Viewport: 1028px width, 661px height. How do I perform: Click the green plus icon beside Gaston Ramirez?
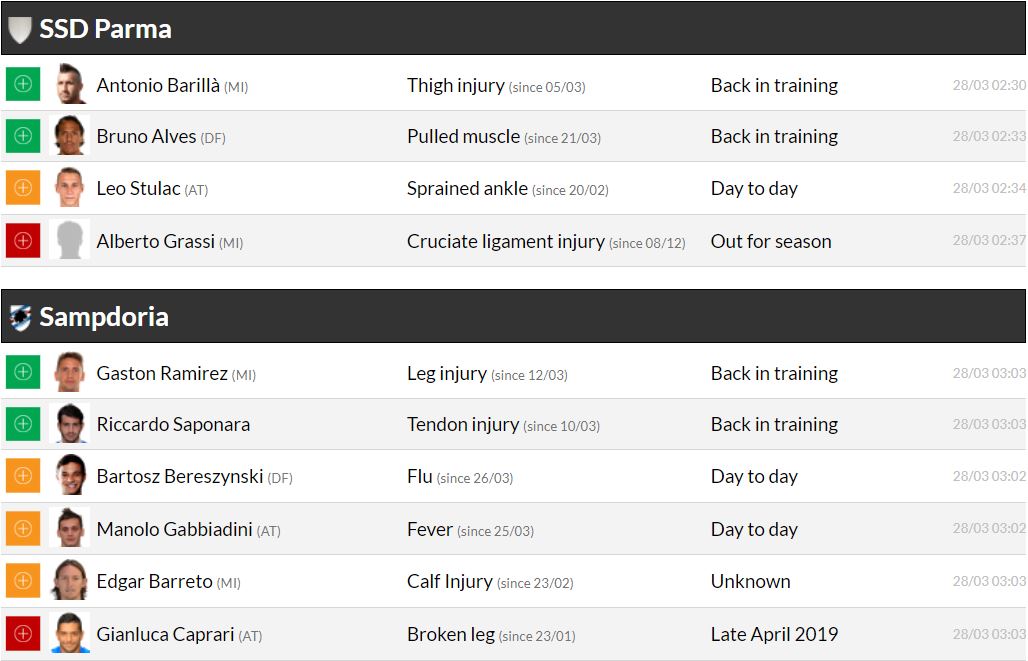23,372
